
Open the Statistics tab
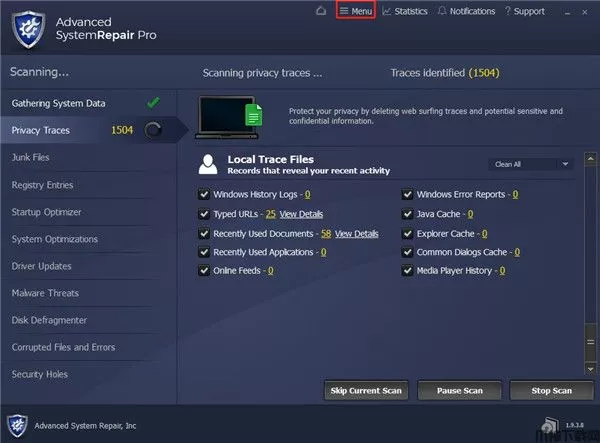point(405,11)
